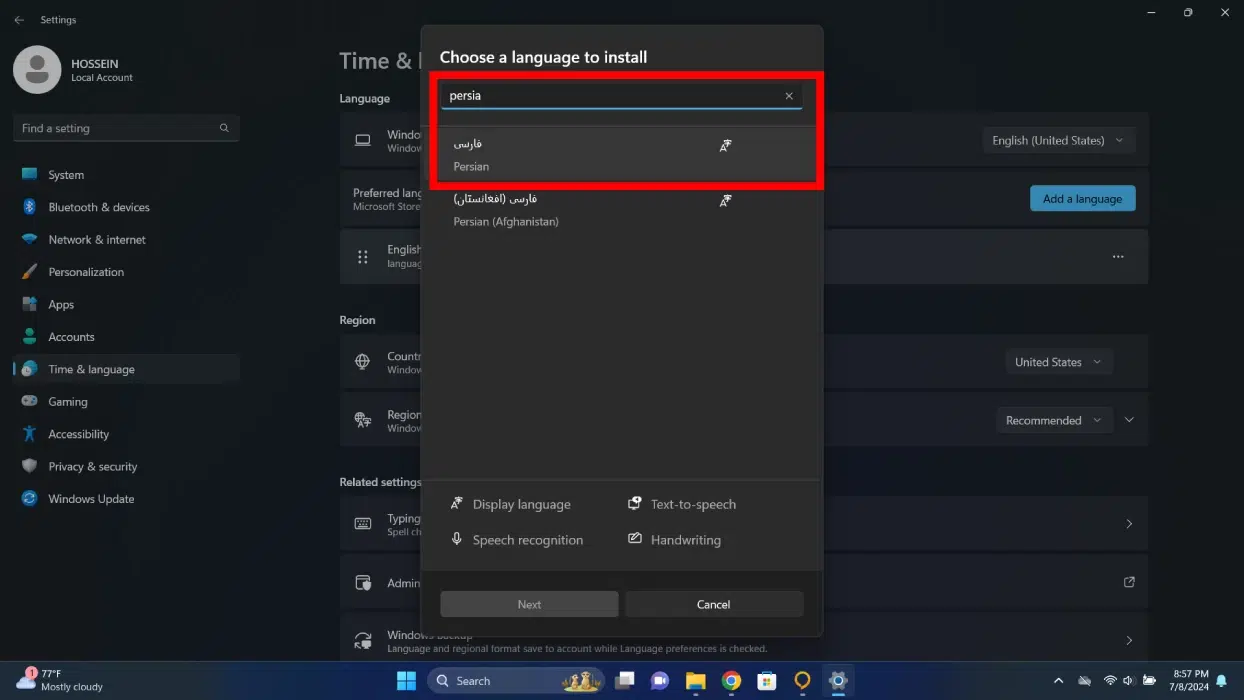The image size is (1244, 700).
Task: Open the Regional format Recommended dropdown
Action: (x=1054, y=421)
